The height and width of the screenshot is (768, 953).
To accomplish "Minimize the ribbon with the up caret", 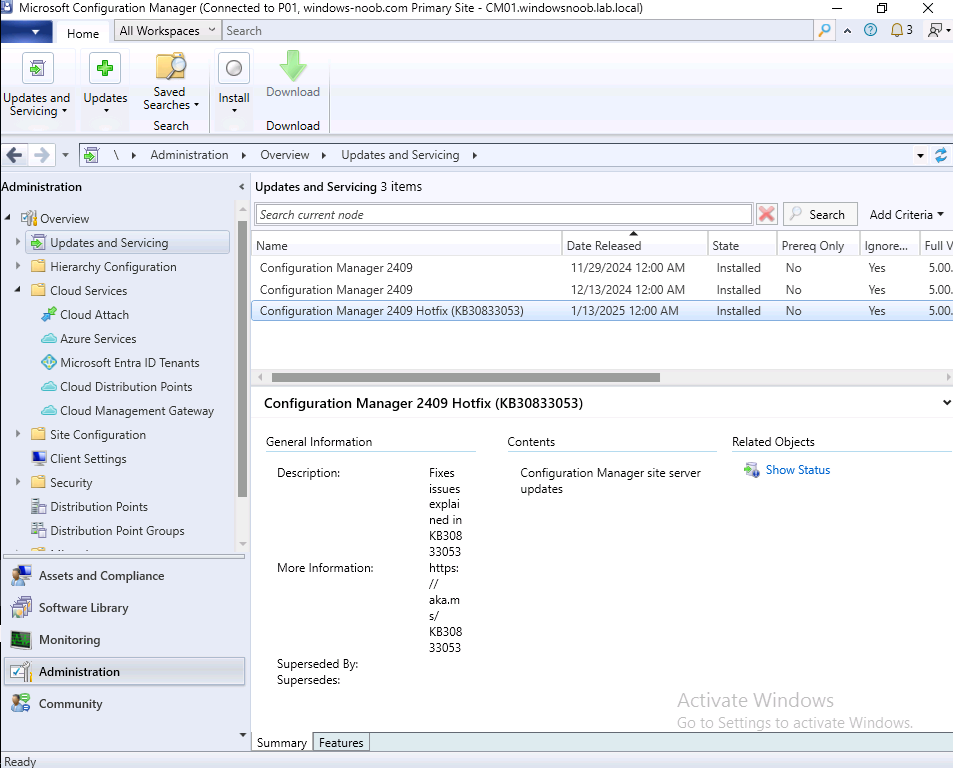I will pyautogui.click(x=847, y=30).
